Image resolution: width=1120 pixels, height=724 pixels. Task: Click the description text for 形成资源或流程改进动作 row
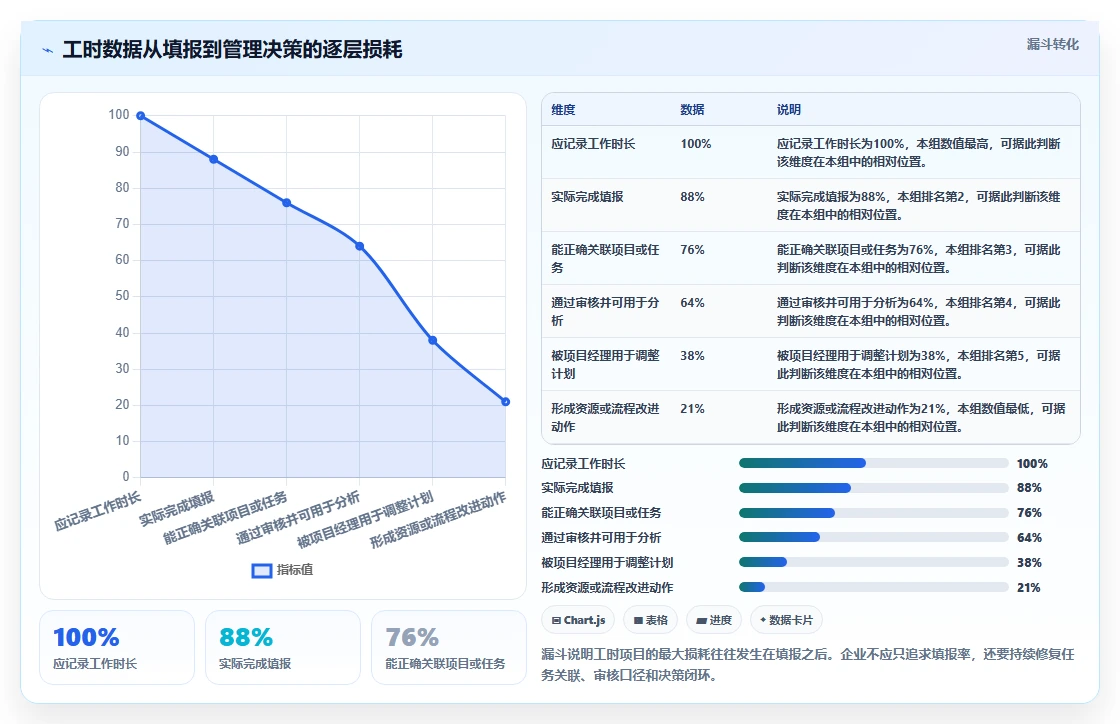tap(921, 417)
